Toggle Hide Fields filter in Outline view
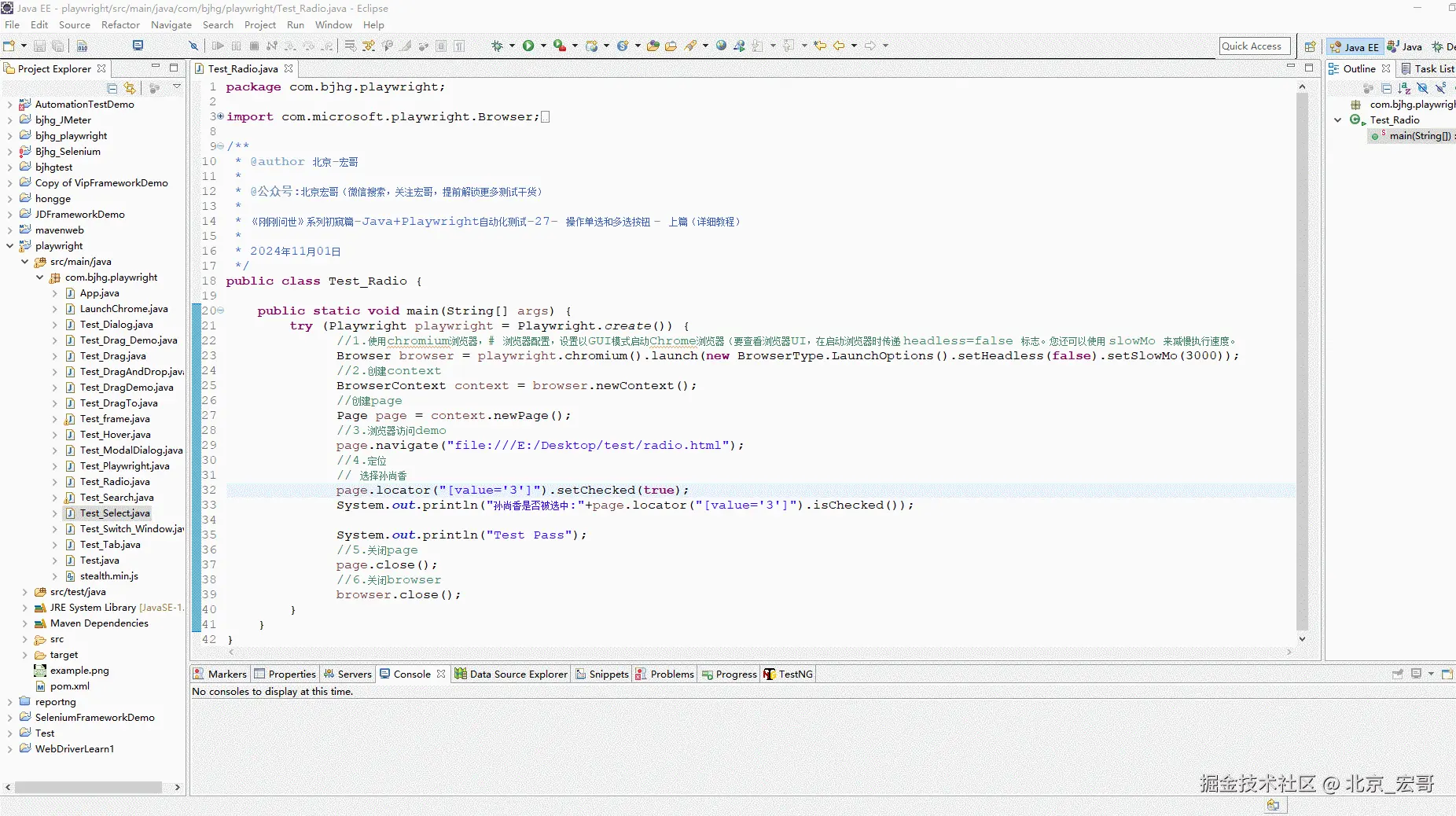 (x=1422, y=88)
